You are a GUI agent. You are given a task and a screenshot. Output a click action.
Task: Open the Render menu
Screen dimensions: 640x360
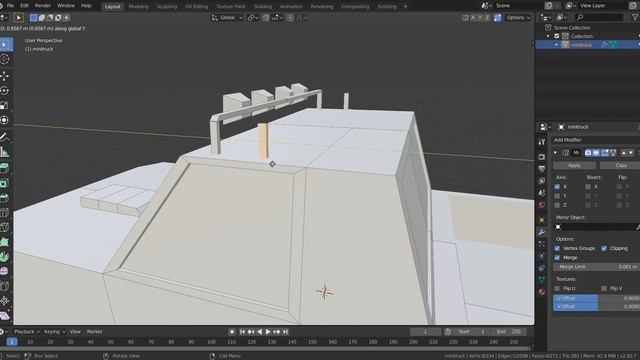click(43, 6)
